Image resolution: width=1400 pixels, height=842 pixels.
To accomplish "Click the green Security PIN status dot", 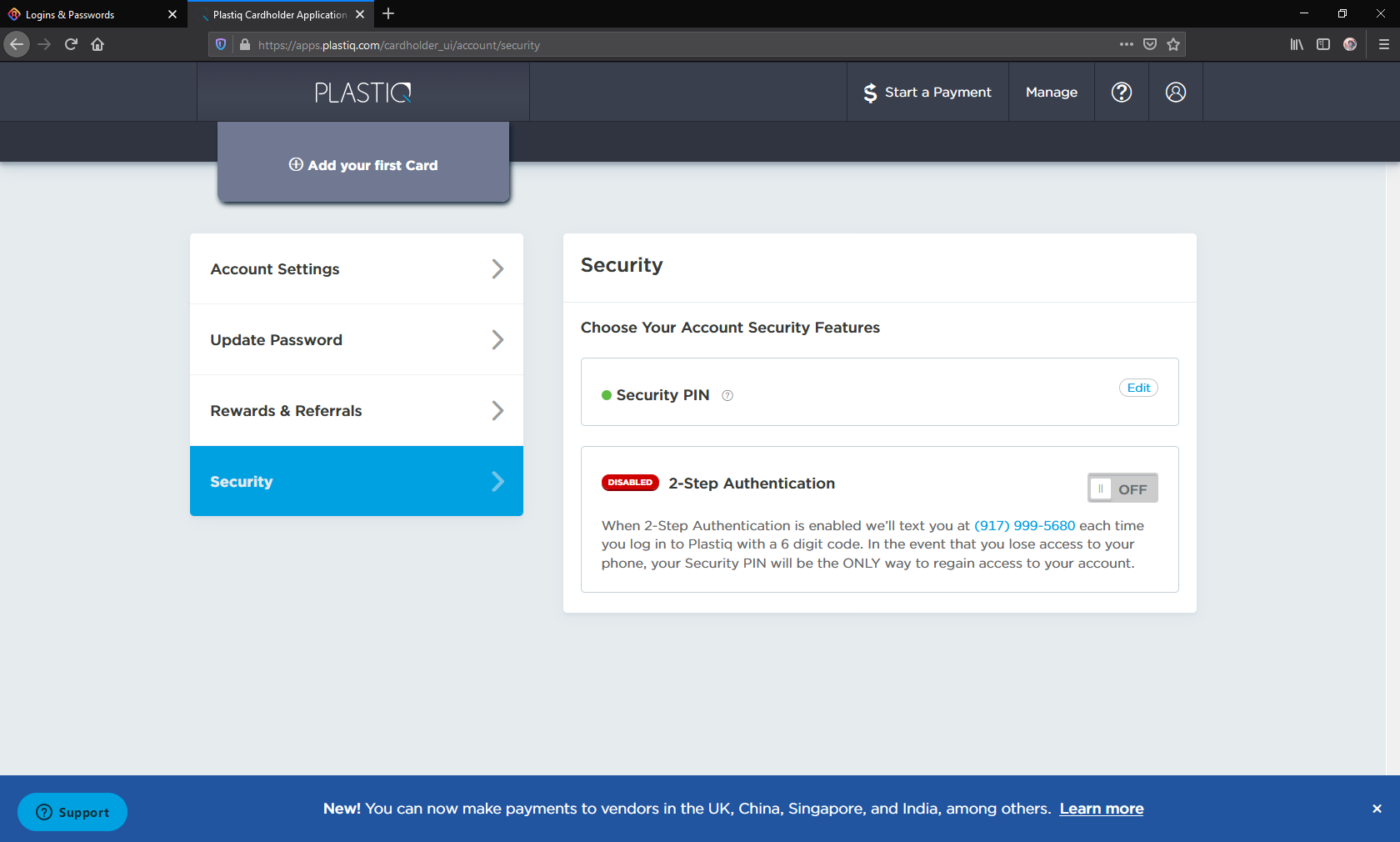I will point(607,395).
